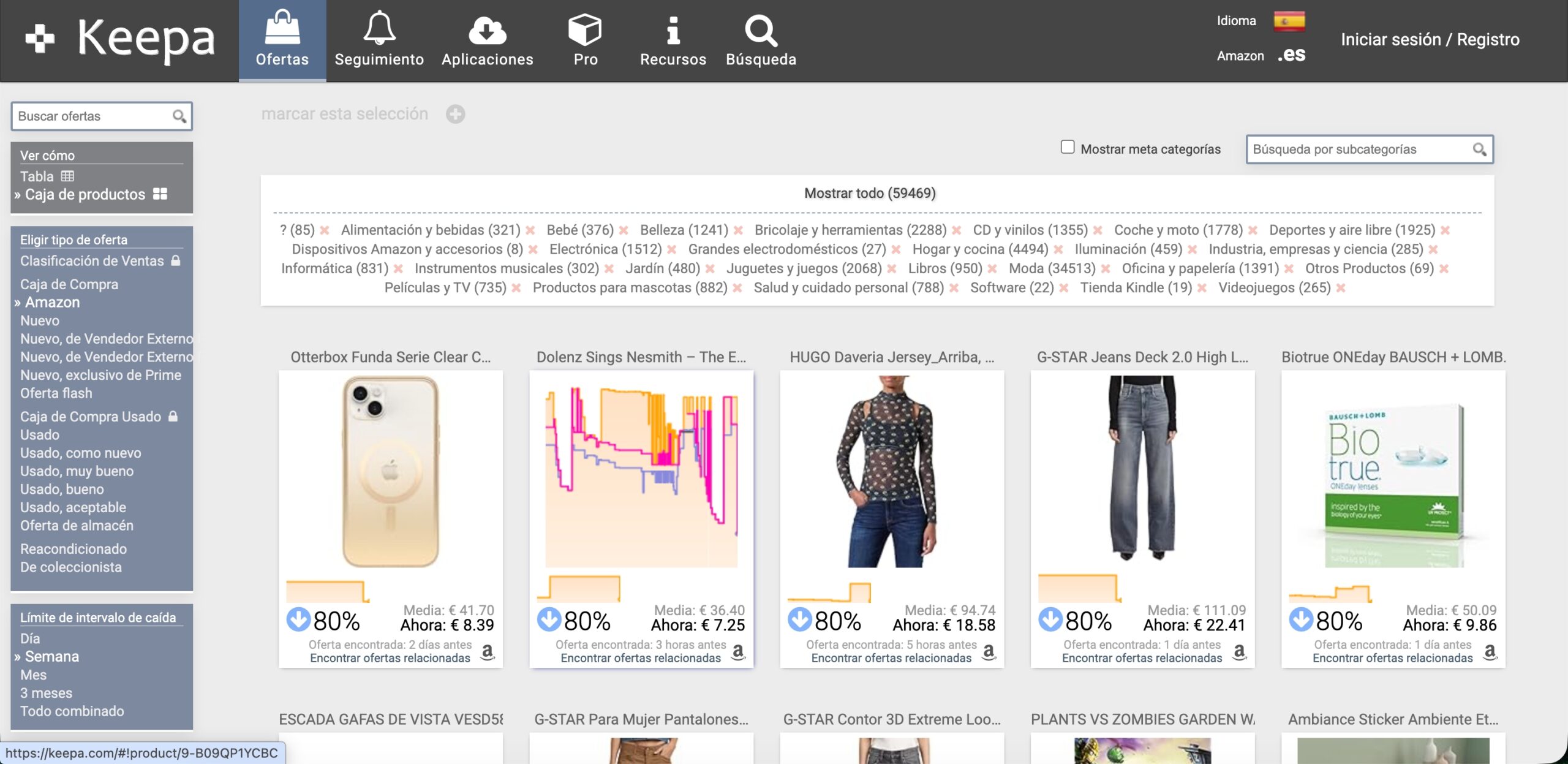Screen dimensions: 1568x764
Task: Open the Seguimiento bell icon
Action: tap(379, 29)
